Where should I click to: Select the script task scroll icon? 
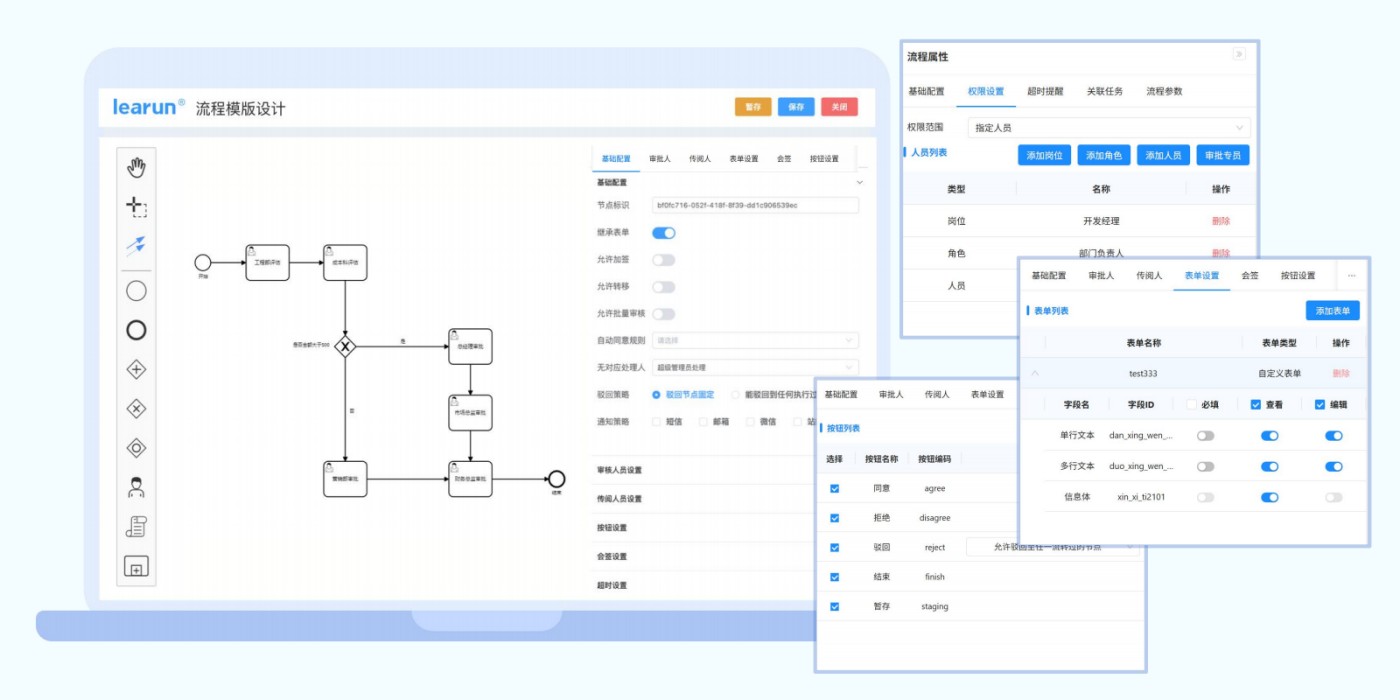(x=136, y=526)
